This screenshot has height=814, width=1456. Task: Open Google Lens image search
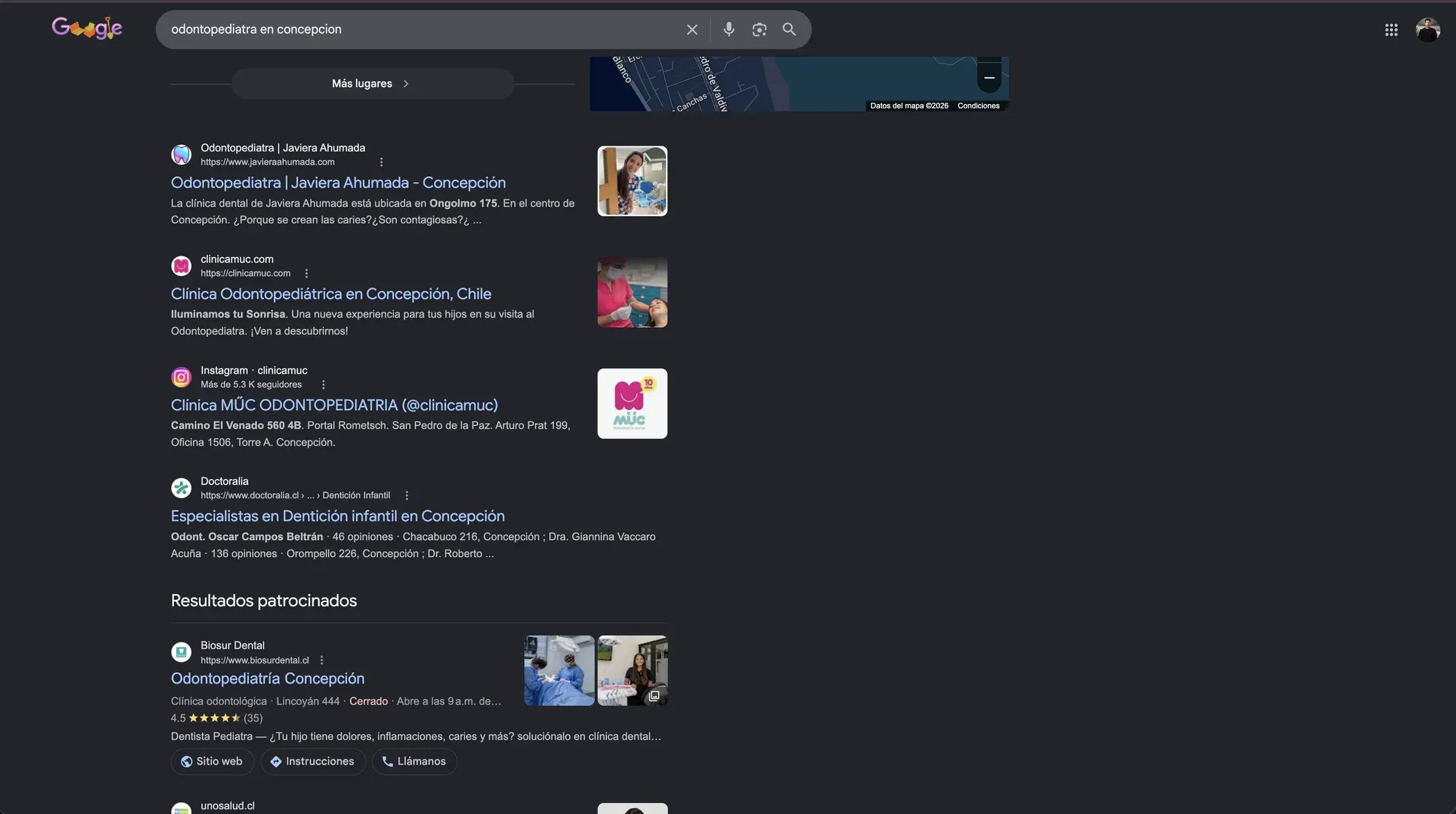point(759,29)
